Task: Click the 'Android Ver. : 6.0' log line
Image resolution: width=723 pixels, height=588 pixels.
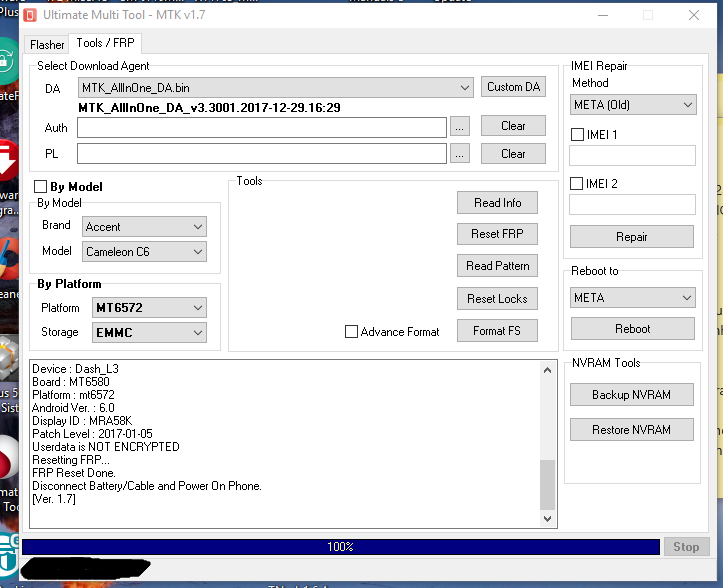Action: tap(73, 408)
